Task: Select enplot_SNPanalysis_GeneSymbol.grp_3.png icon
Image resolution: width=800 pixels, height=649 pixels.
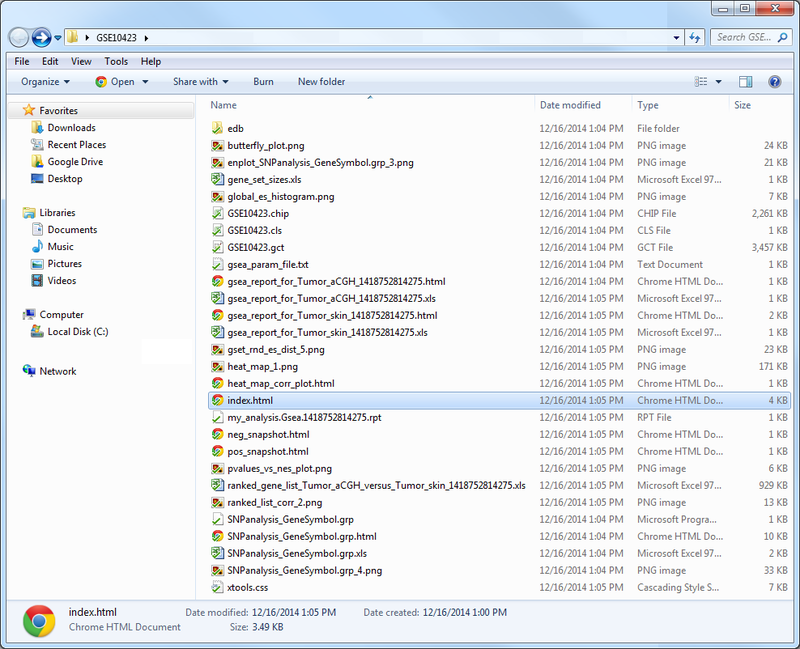Action: (x=217, y=162)
